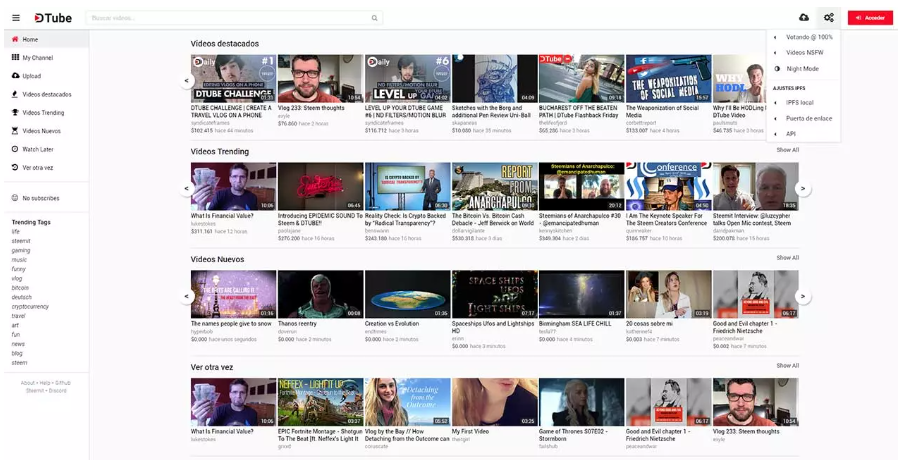Open the upload cloud icon in header
This screenshot has width=906, height=460.
coord(803,18)
